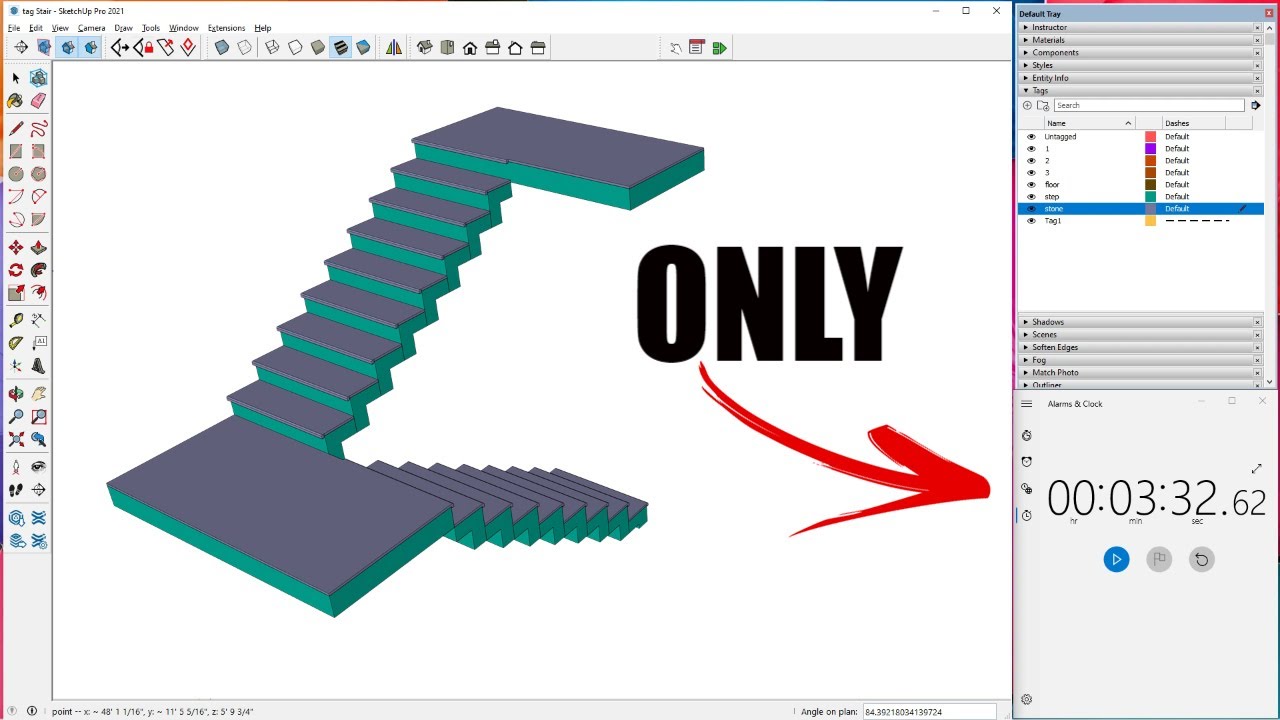Toggle visibility of tag 3

(1031, 173)
